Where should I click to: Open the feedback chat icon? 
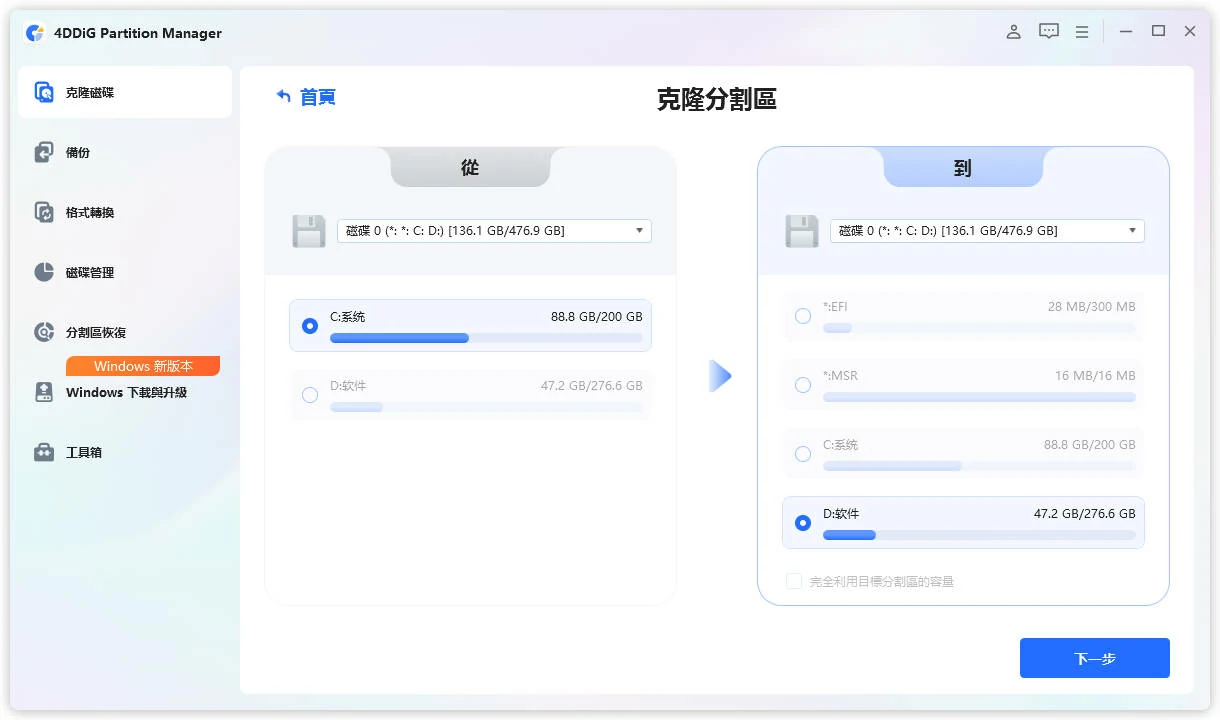tap(1048, 31)
